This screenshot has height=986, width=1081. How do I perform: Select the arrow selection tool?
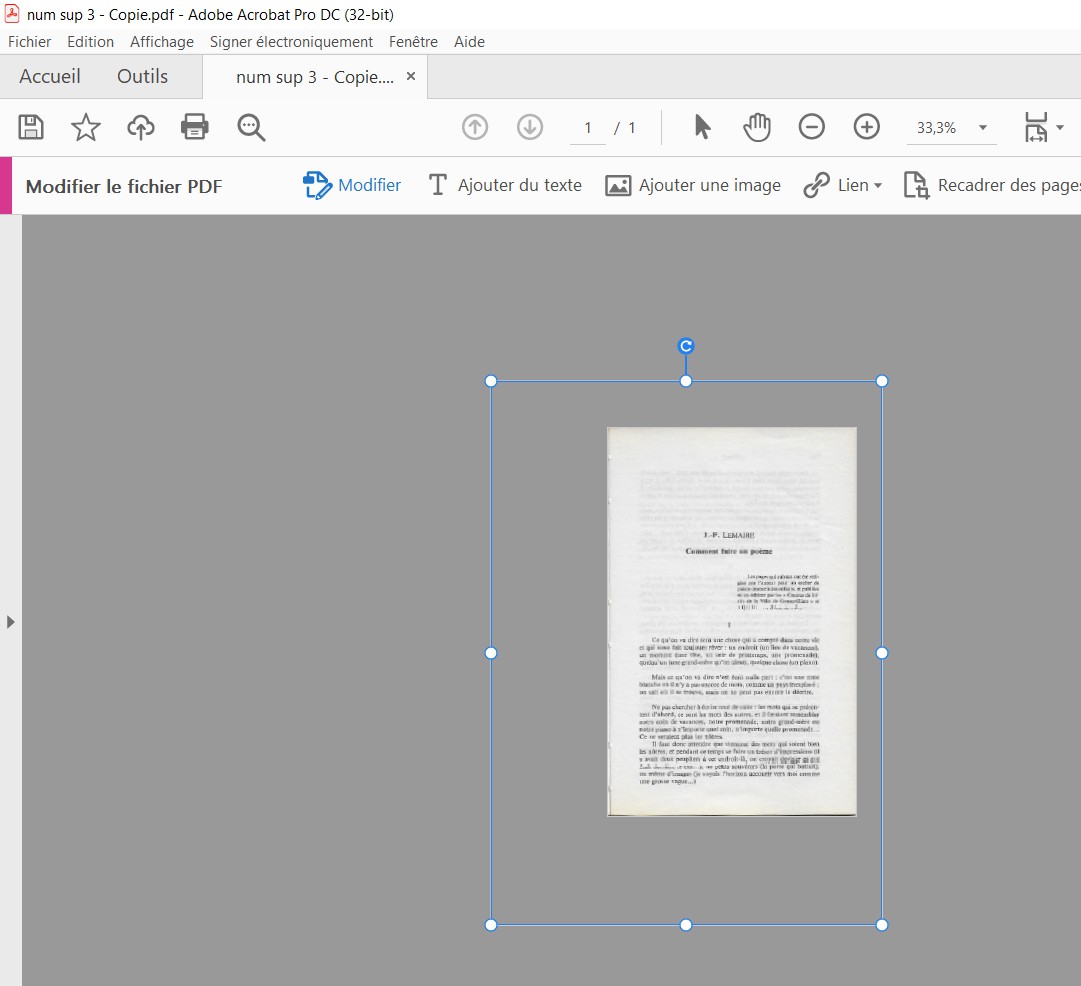tap(702, 127)
